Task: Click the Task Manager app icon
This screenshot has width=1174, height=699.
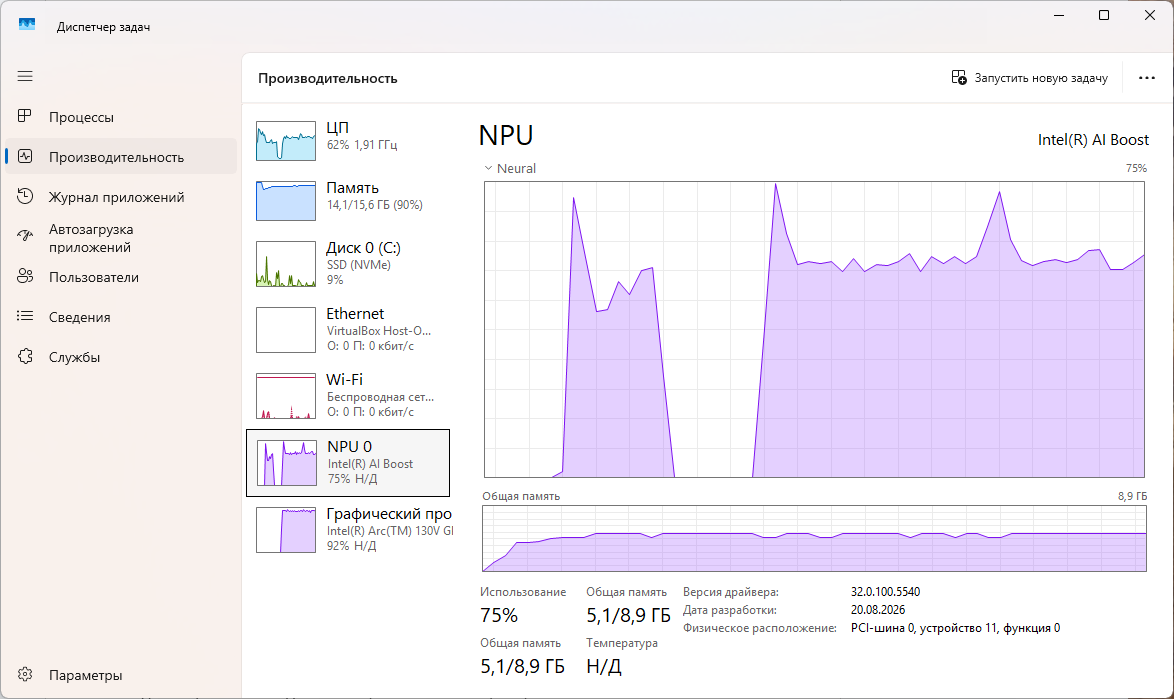Action: 27,25
